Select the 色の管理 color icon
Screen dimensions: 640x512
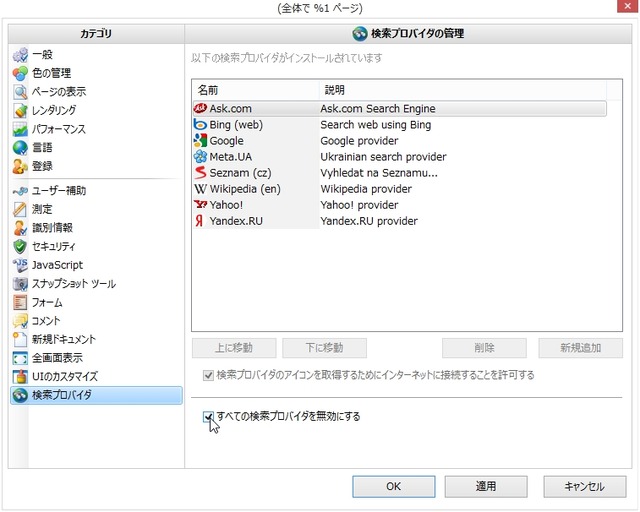coord(20,73)
